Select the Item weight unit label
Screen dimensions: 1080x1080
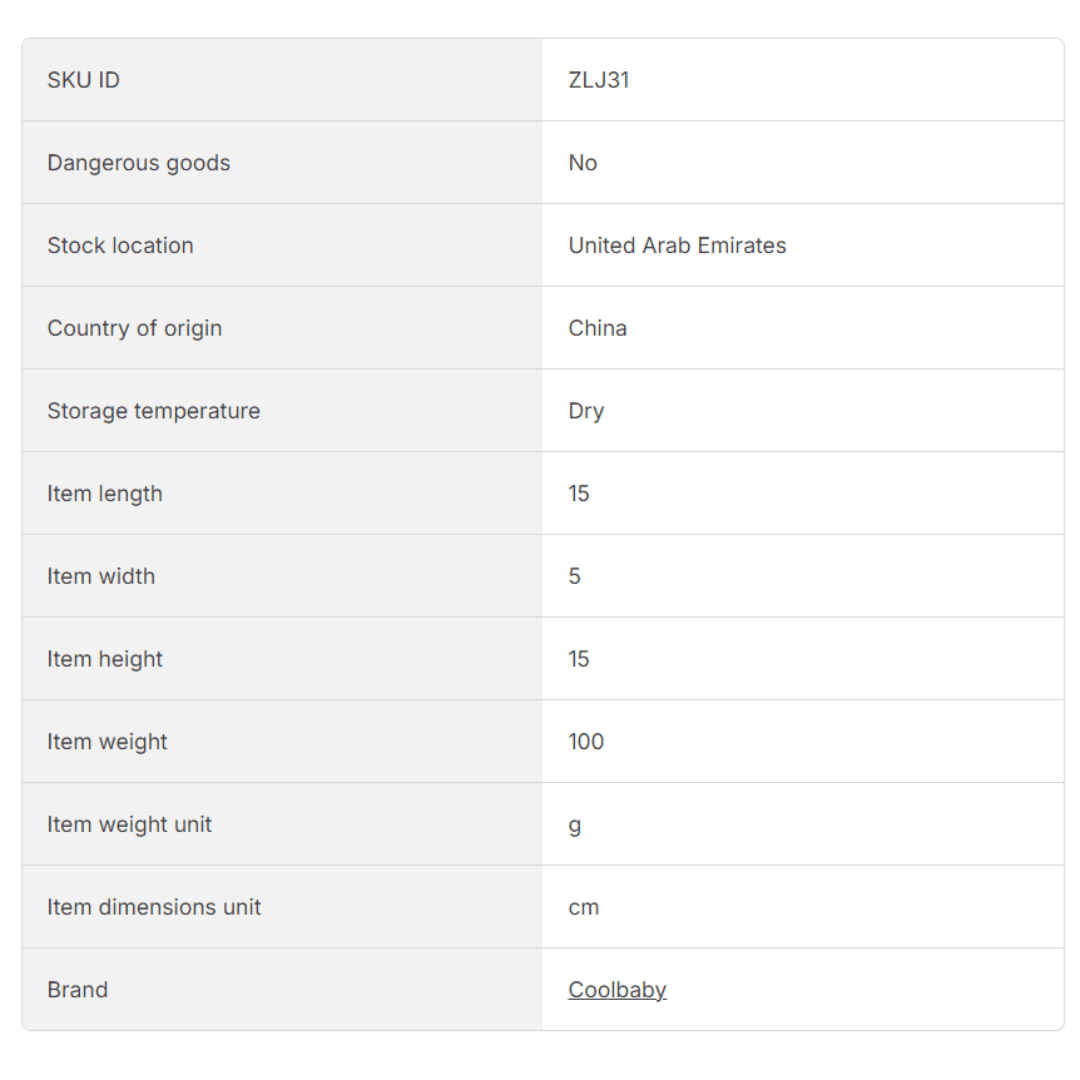[x=129, y=825]
